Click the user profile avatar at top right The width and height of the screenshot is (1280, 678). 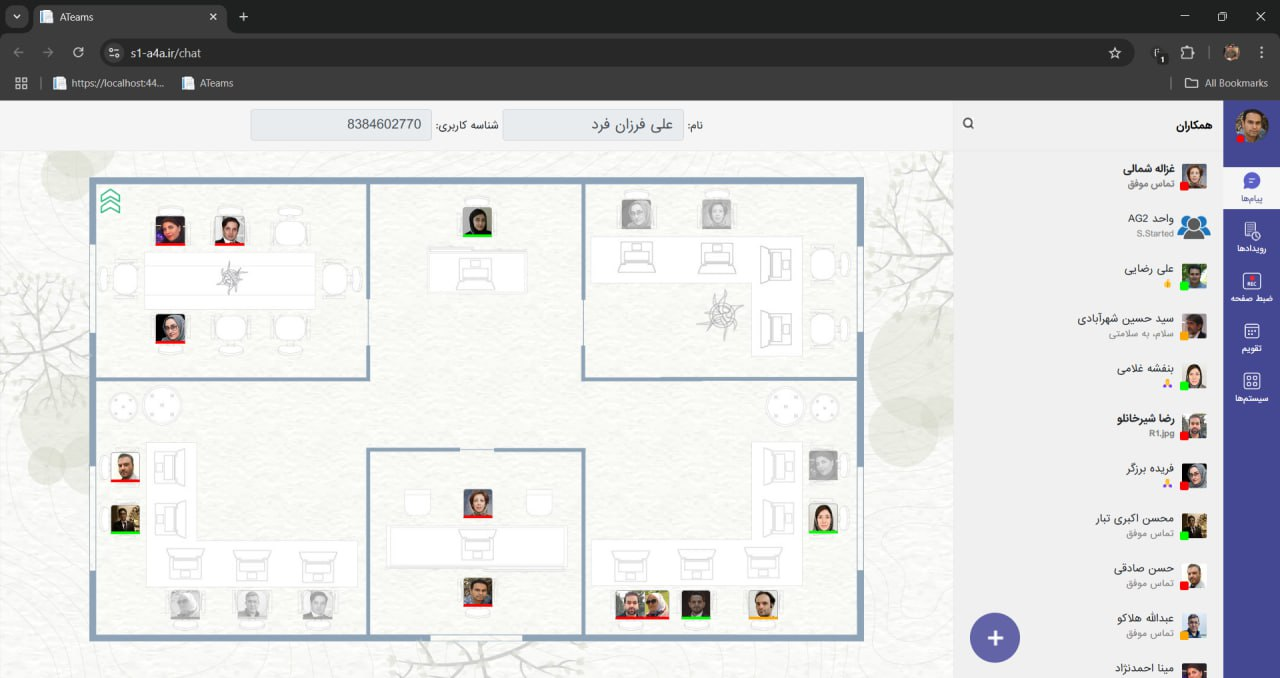pos(1251,126)
